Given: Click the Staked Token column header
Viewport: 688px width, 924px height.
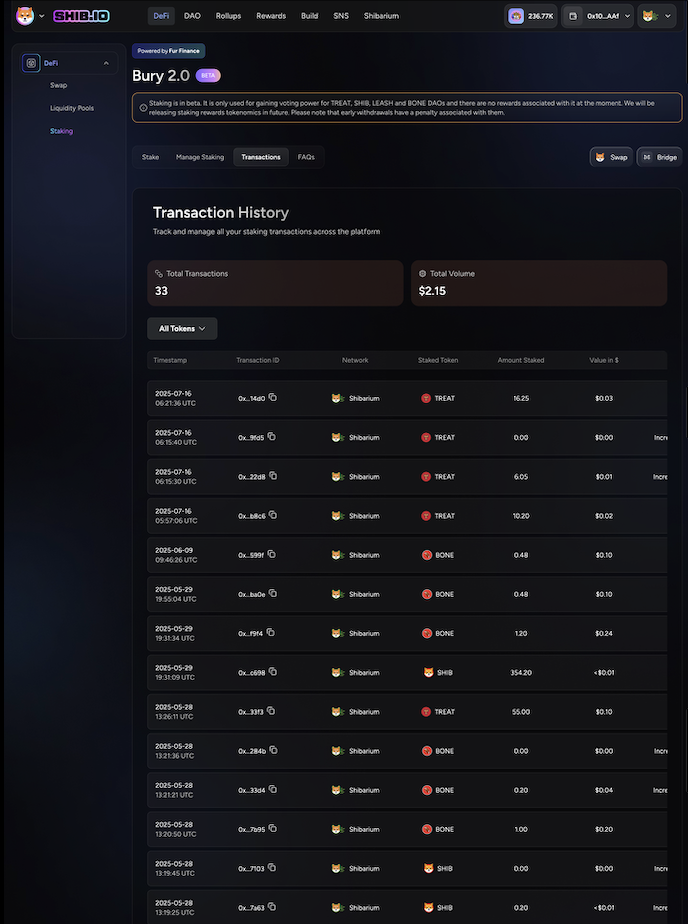Looking at the screenshot, I should coord(438,360).
